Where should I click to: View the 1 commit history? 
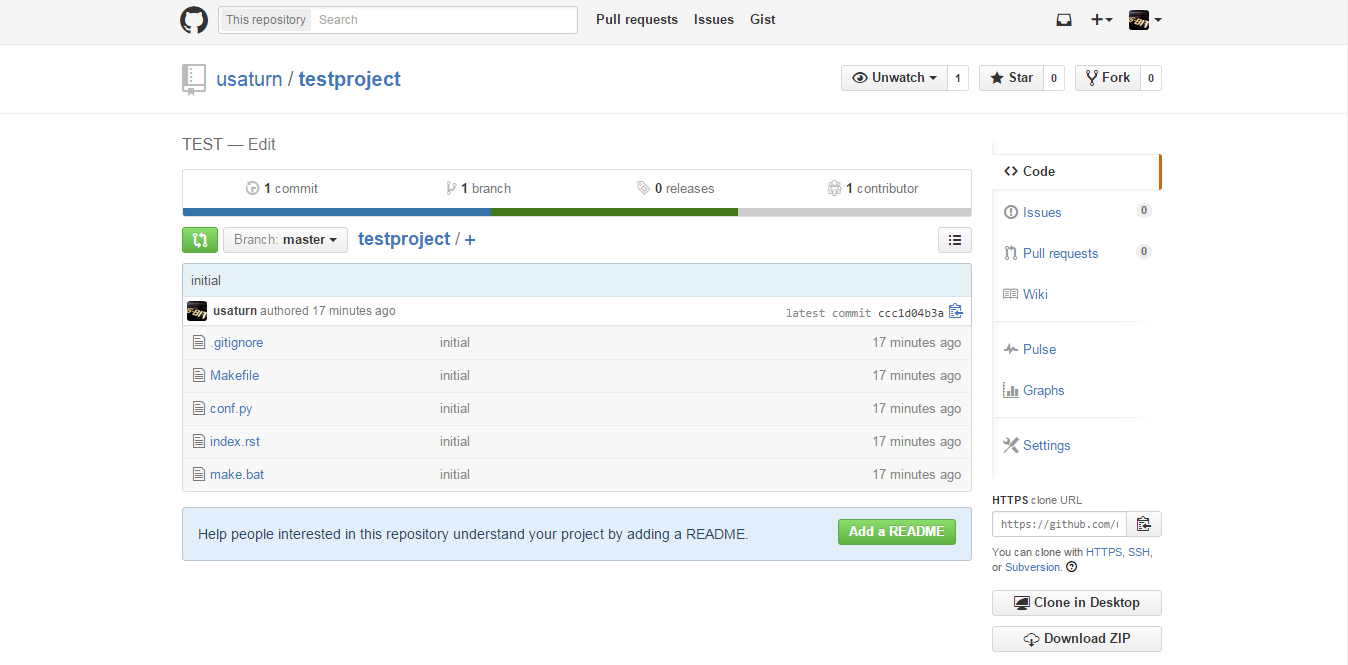pyautogui.click(x=282, y=188)
